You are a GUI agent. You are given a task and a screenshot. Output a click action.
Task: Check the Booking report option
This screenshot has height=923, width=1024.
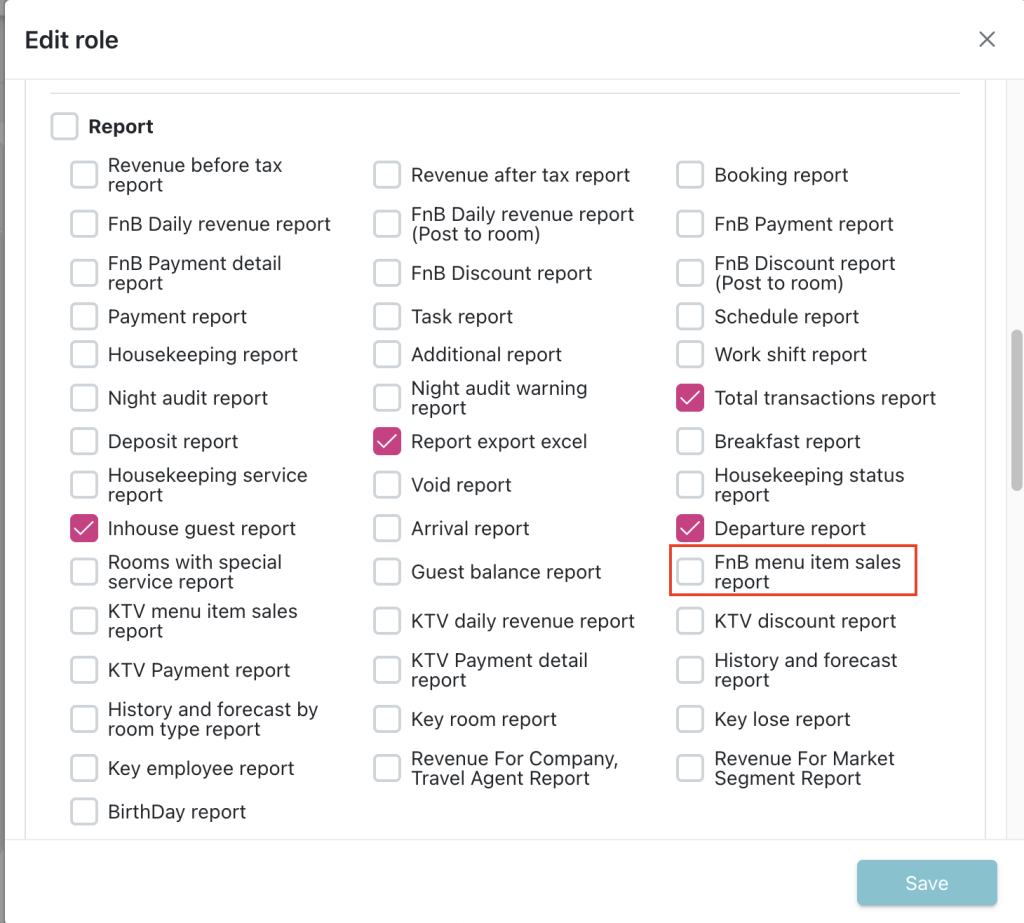click(690, 175)
